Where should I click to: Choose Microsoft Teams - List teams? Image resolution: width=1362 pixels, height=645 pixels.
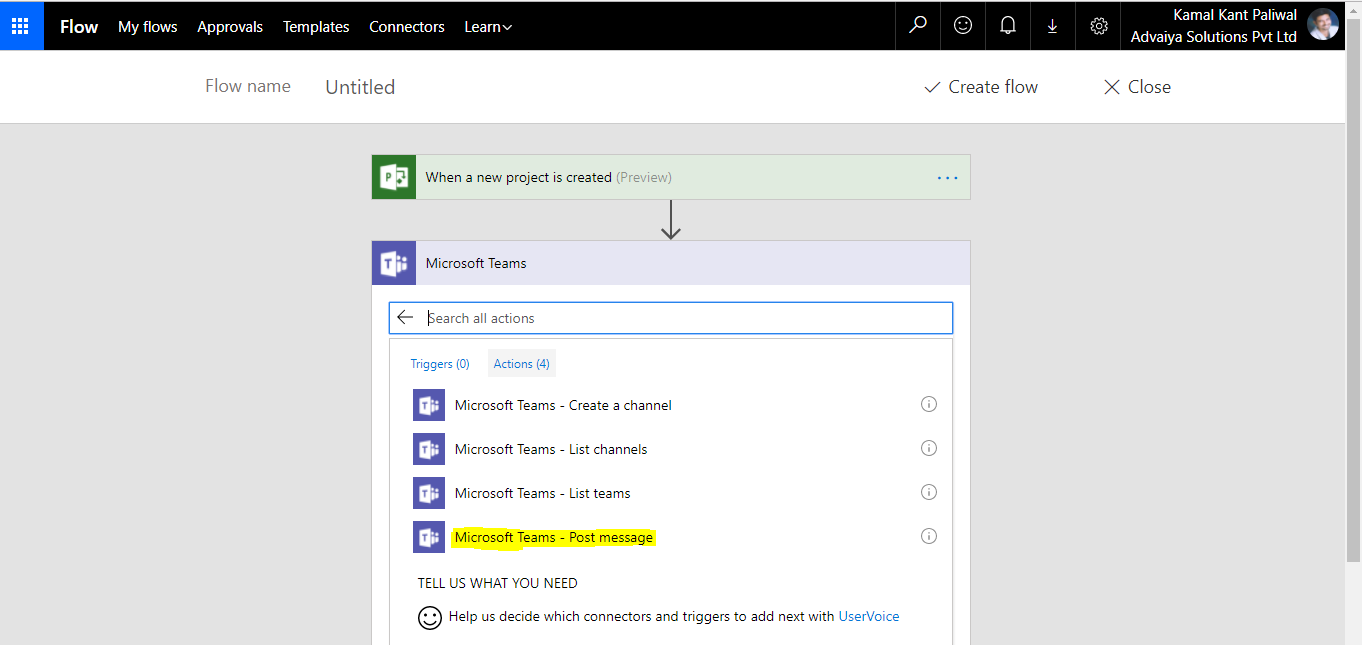[543, 493]
